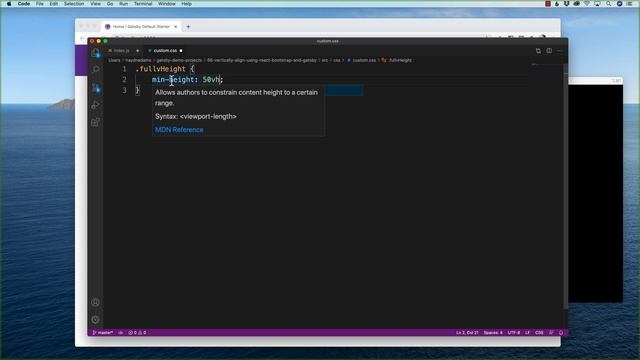Open the Run menu
This screenshot has height=360, width=640.
pos(124,4)
